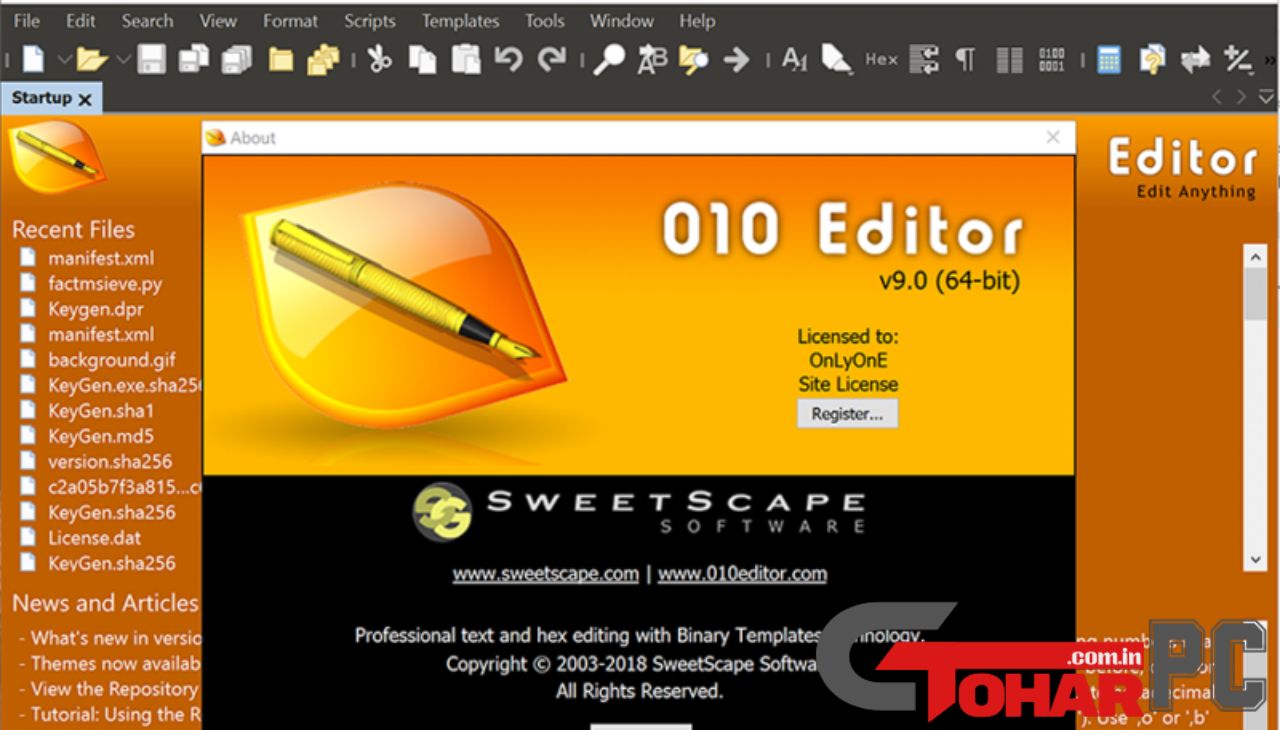Toggle the column mode icon
The image size is (1280, 730).
coord(1010,60)
